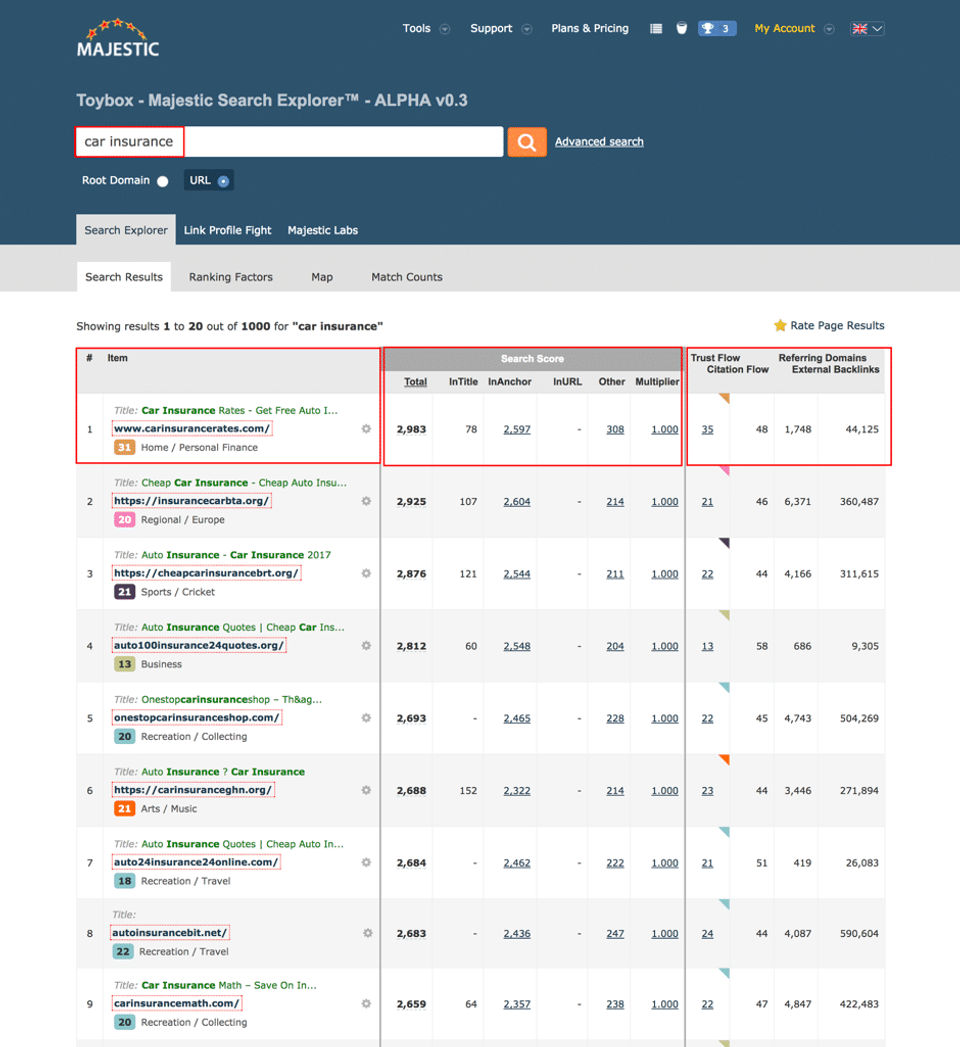Click the bucket icon in the header

(x=682, y=28)
